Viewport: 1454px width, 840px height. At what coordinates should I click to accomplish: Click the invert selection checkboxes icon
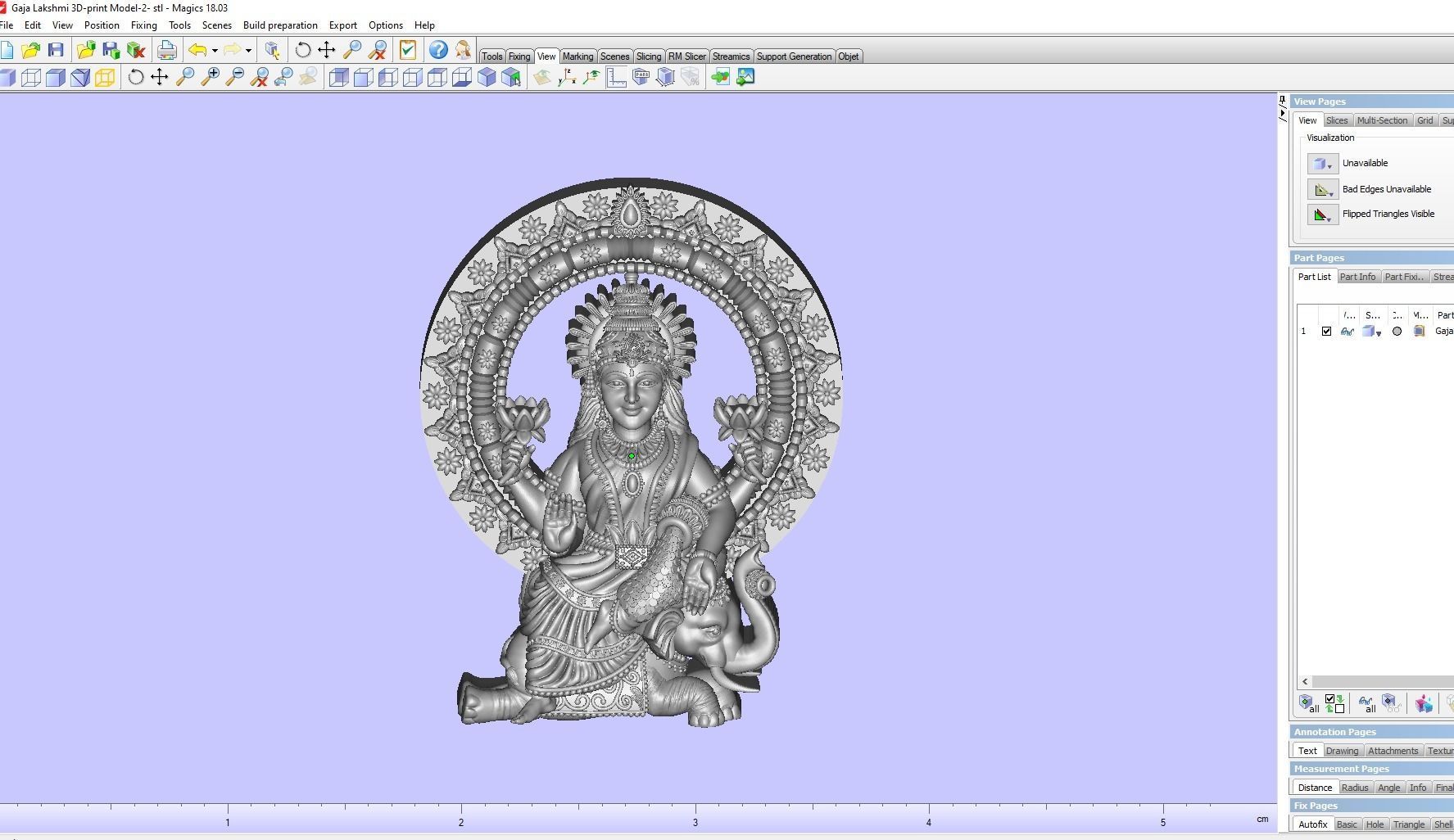[1334, 703]
